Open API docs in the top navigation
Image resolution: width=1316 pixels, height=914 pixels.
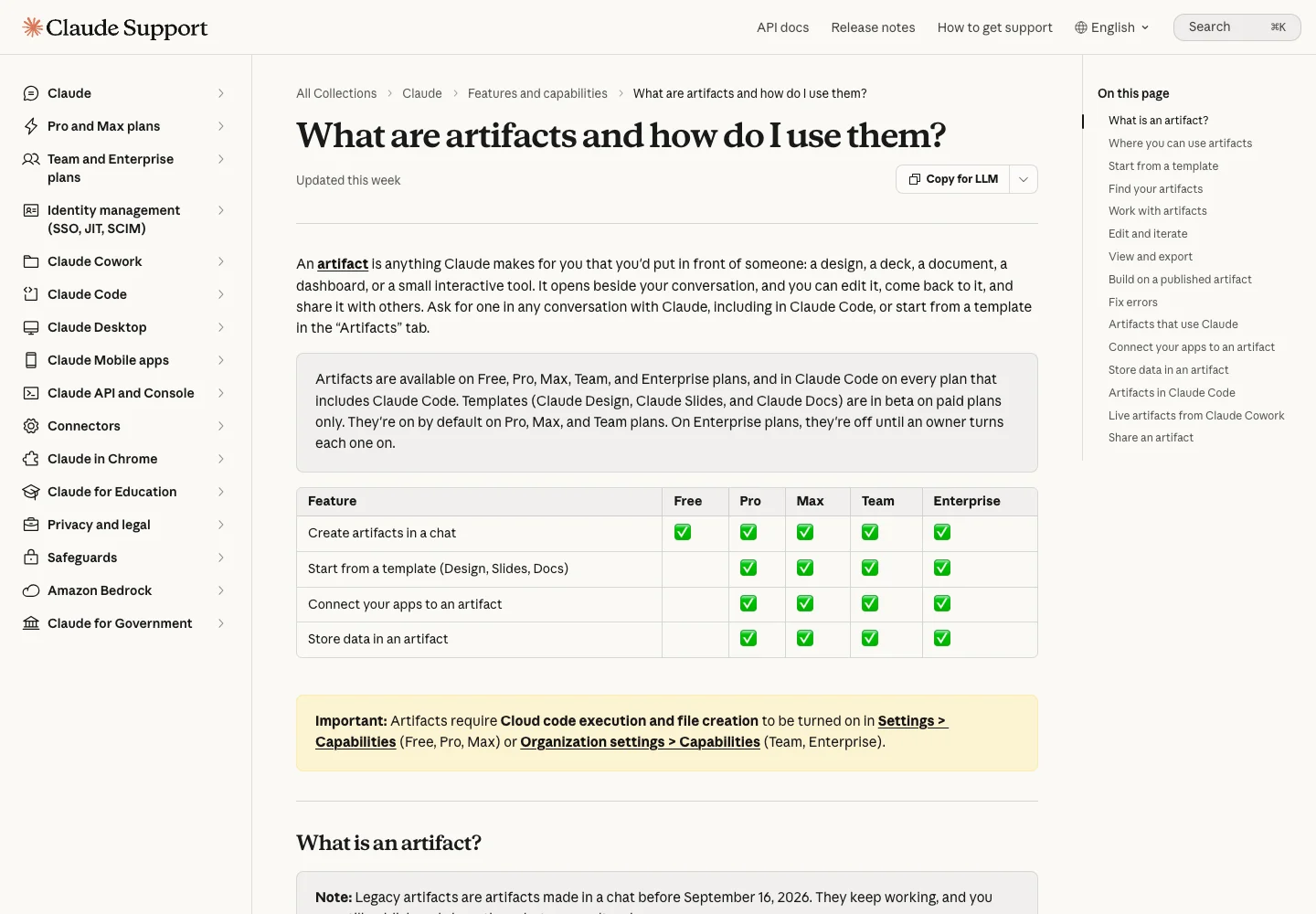(783, 27)
